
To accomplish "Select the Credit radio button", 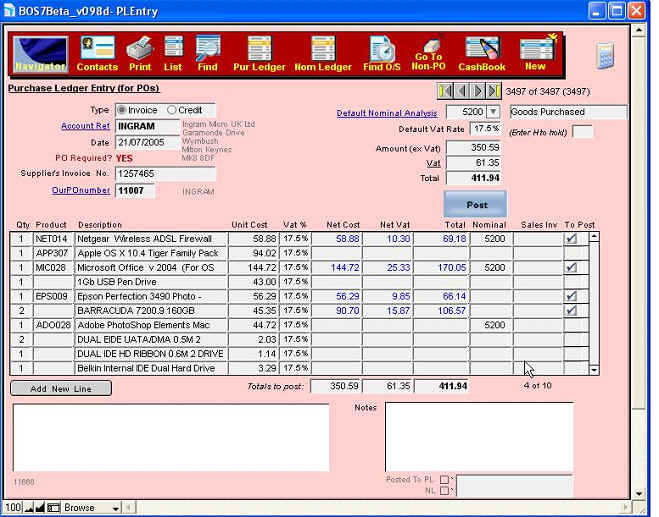I will 171,110.
